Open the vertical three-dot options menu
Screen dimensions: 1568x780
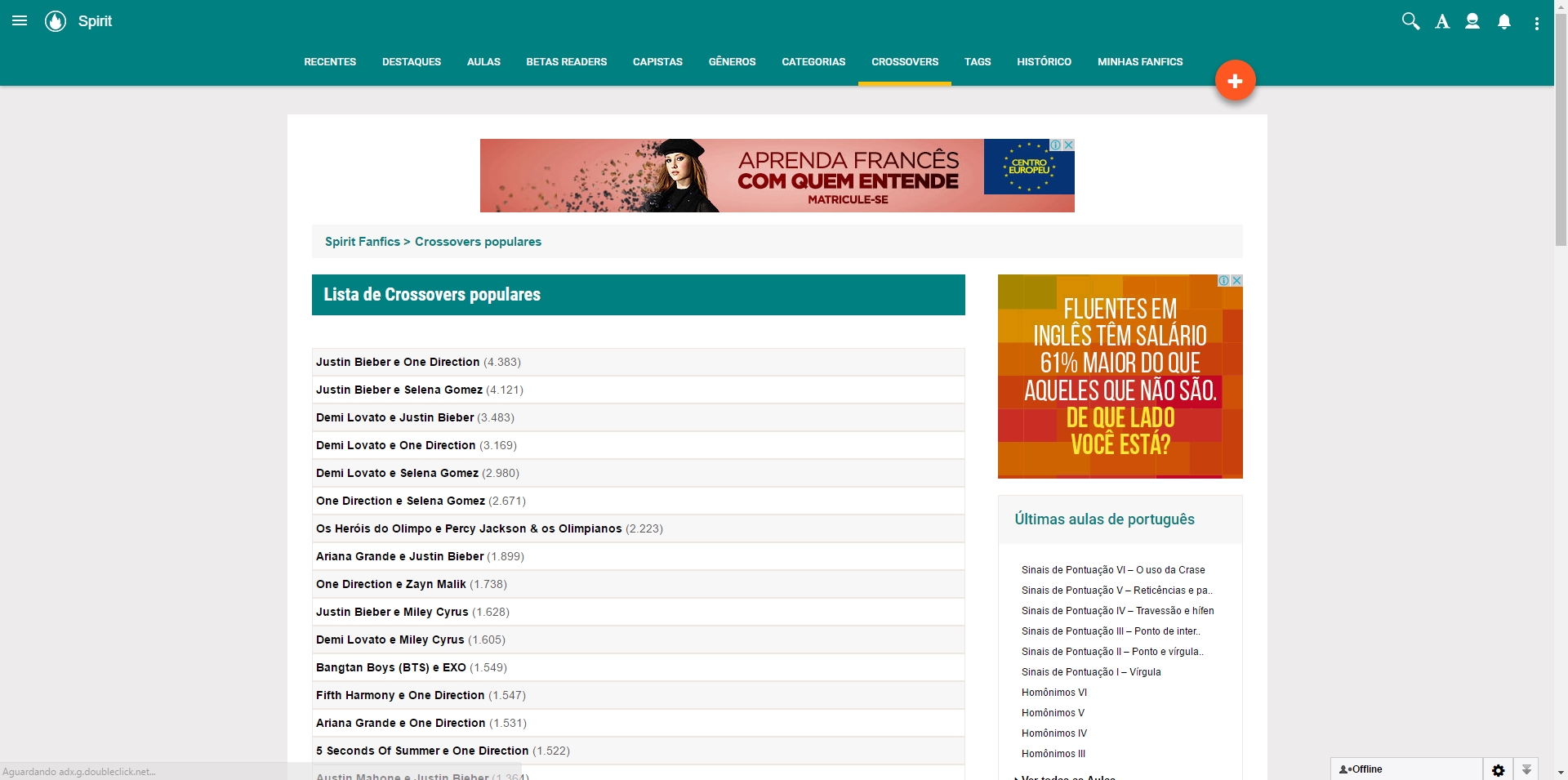1537,24
